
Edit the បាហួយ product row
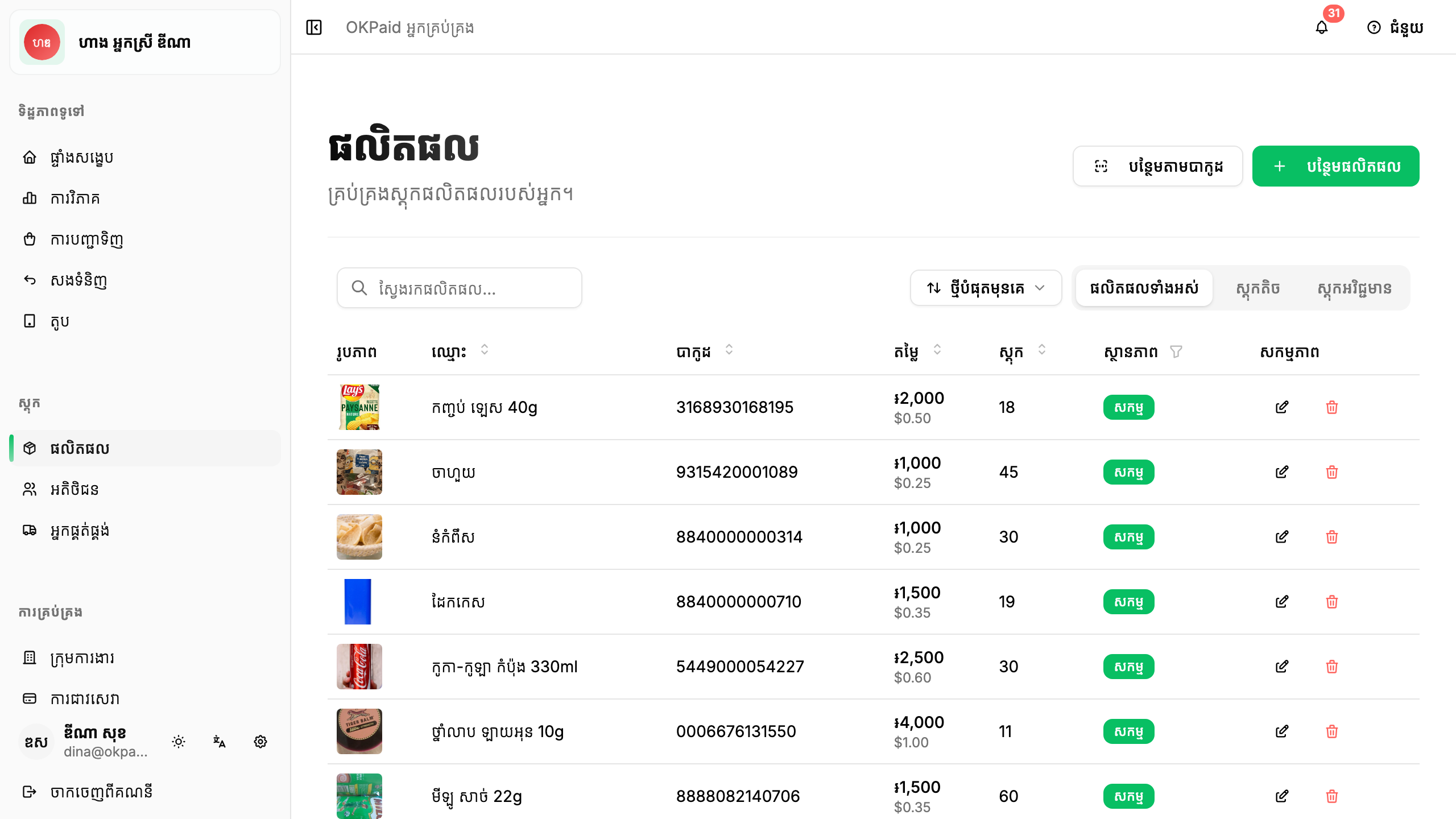(x=1282, y=472)
